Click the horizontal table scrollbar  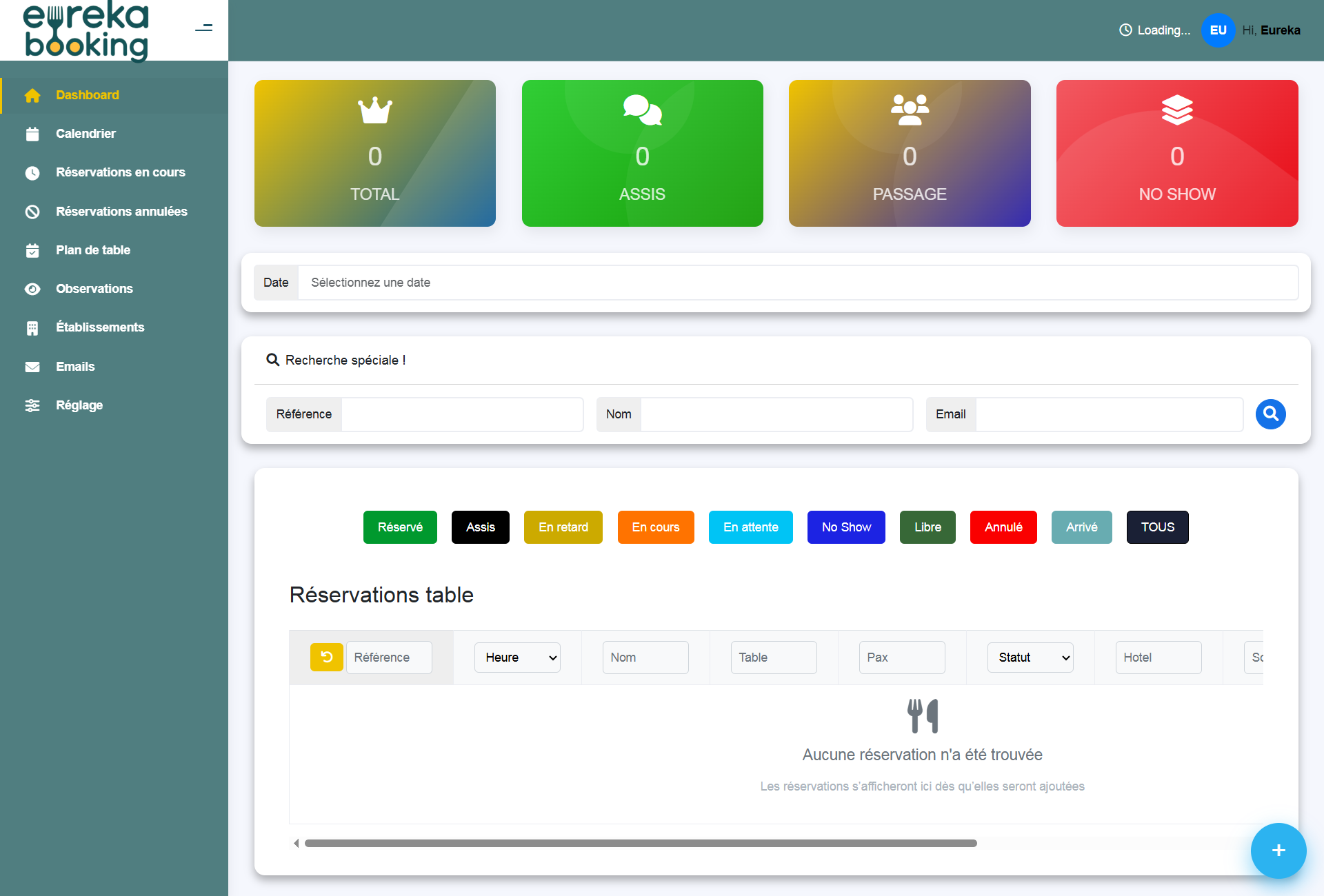click(x=640, y=844)
